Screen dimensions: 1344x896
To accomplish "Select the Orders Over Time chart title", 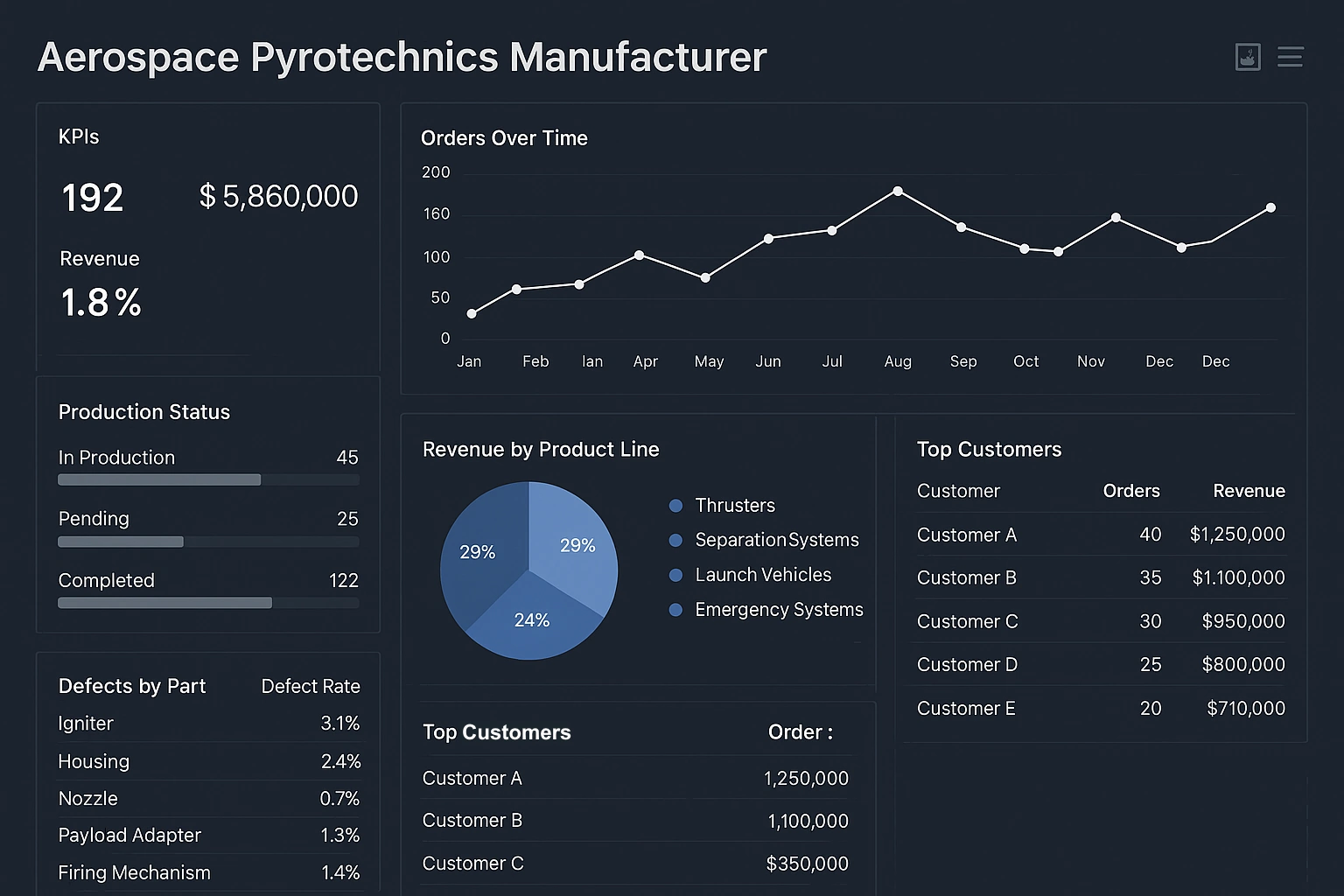I will [x=504, y=137].
